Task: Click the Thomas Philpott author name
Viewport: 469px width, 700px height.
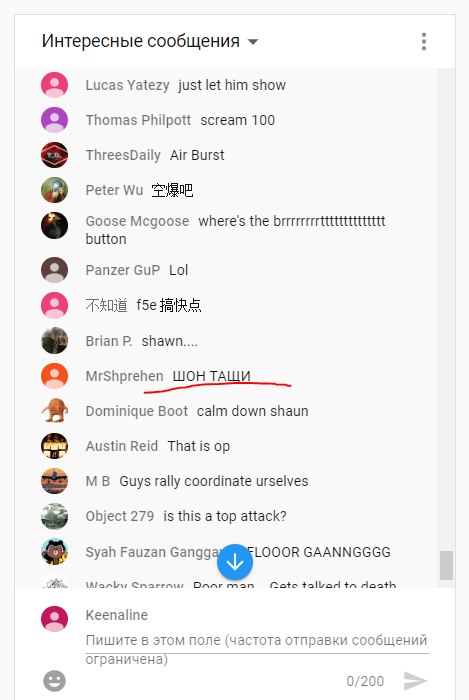Action: point(138,120)
